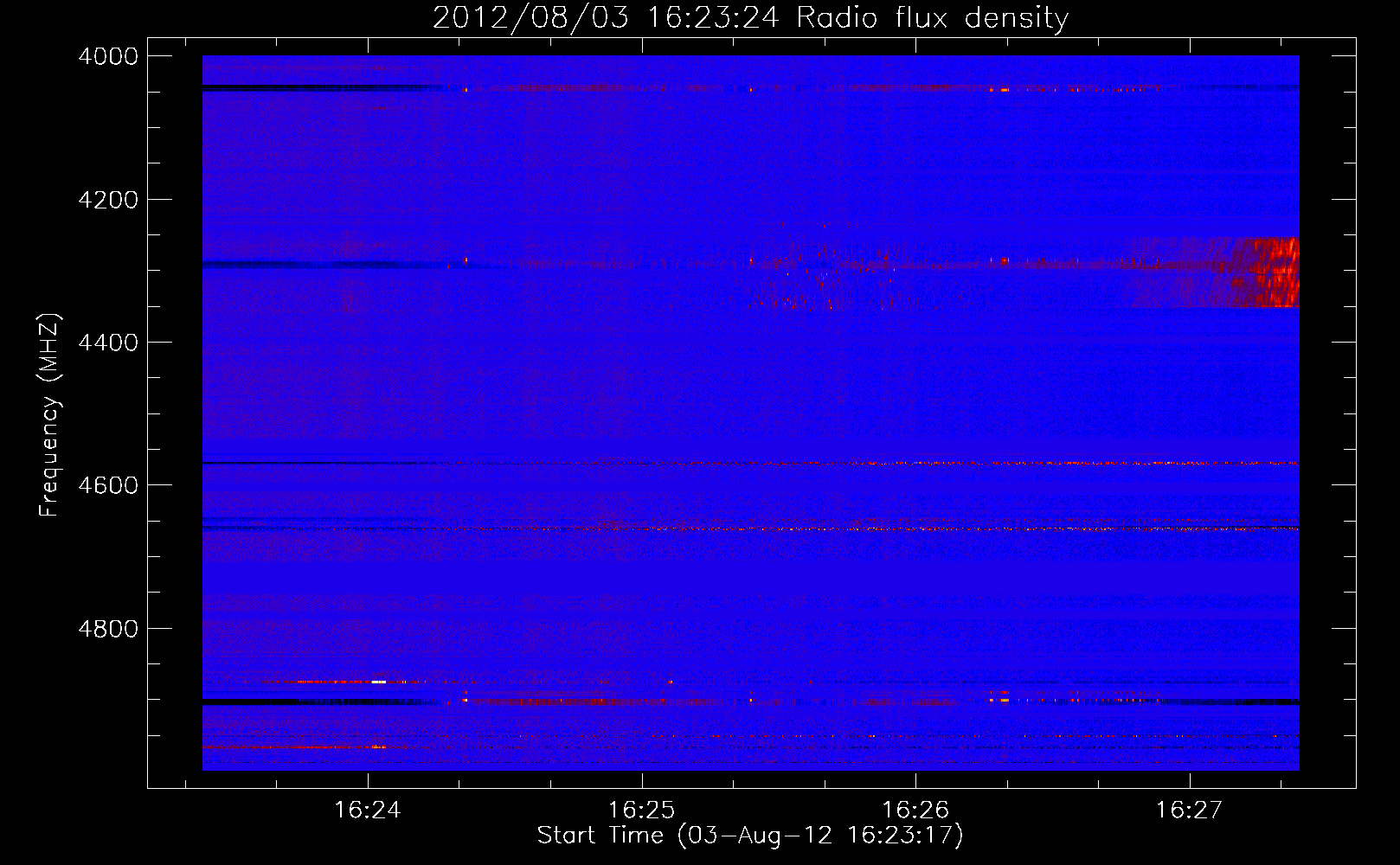
Task: Click the 16:24 time tick label
Action: point(368,811)
